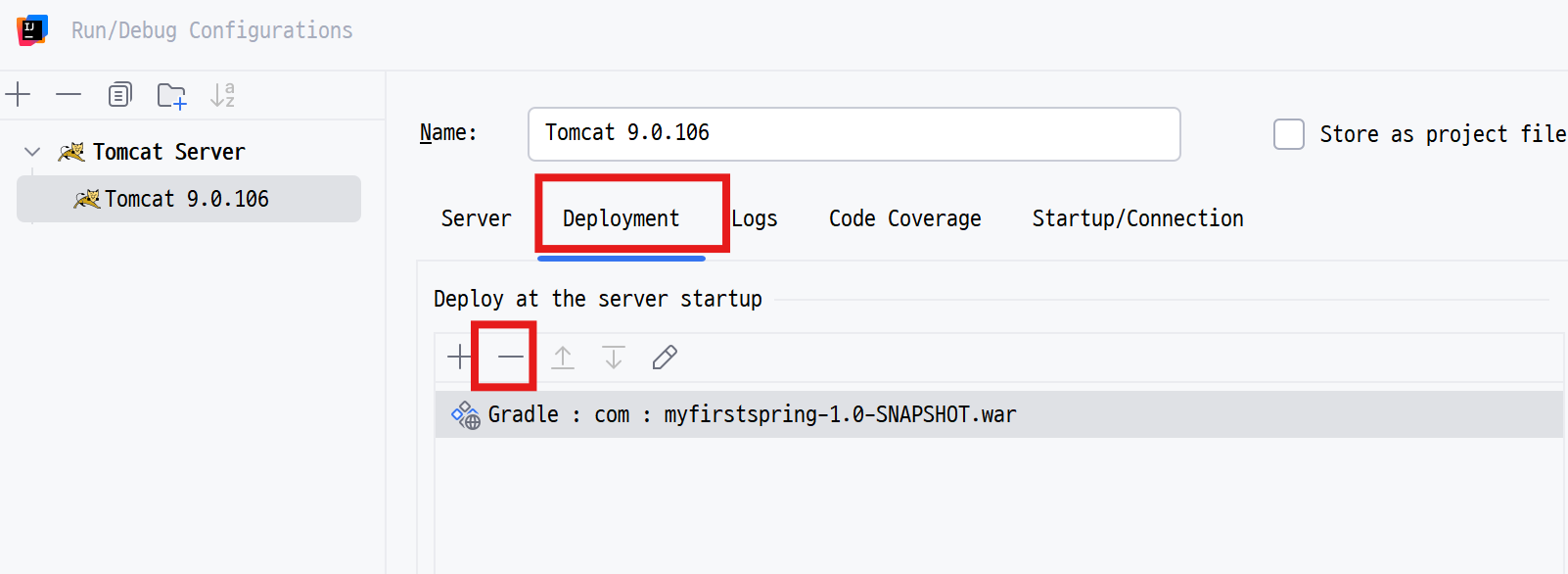Screen dimensions: 1568x574
Task: Enable Store as project file checkbox
Action: (x=1288, y=134)
